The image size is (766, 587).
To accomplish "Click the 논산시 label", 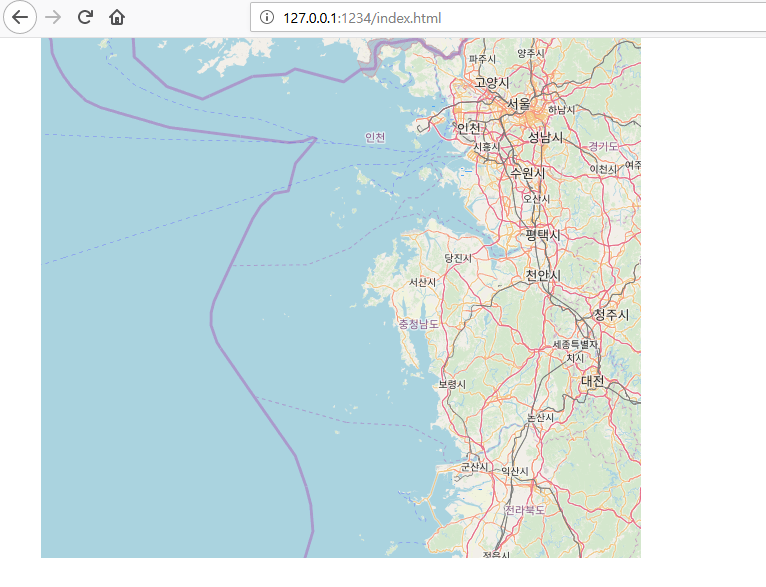I will click(540, 418).
